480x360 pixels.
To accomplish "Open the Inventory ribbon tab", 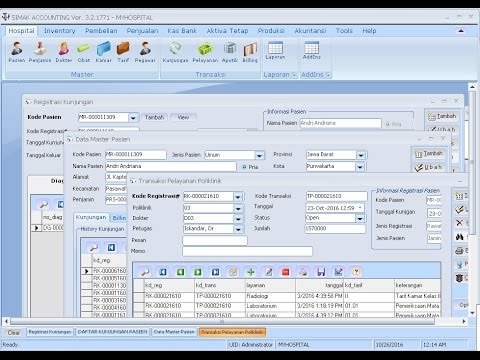I will click(60, 31).
